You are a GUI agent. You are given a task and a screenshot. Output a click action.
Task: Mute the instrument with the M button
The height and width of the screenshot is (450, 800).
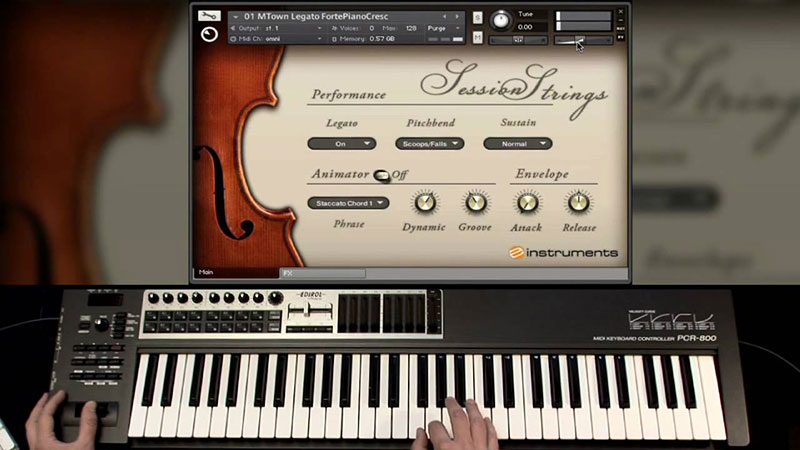pyautogui.click(x=477, y=37)
